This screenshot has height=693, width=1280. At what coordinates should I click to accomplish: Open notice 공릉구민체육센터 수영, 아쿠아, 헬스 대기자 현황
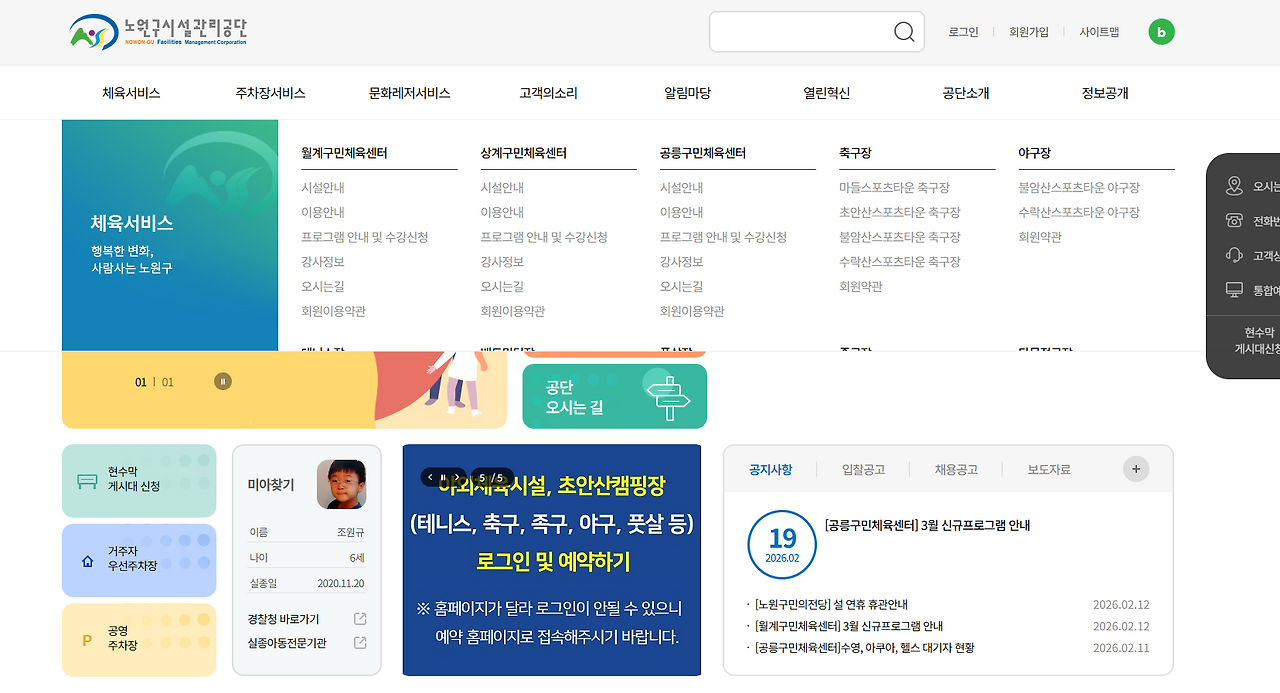[x=864, y=648]
